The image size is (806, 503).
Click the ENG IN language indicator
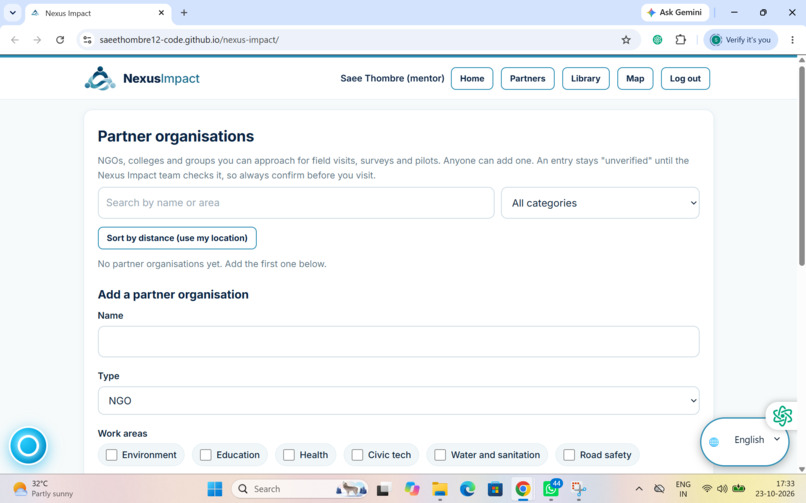pos(683,489)
